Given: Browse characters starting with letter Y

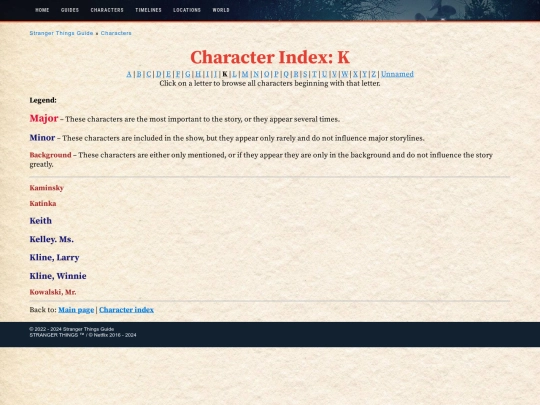Looking at the screenshot, I should [365, 74].
